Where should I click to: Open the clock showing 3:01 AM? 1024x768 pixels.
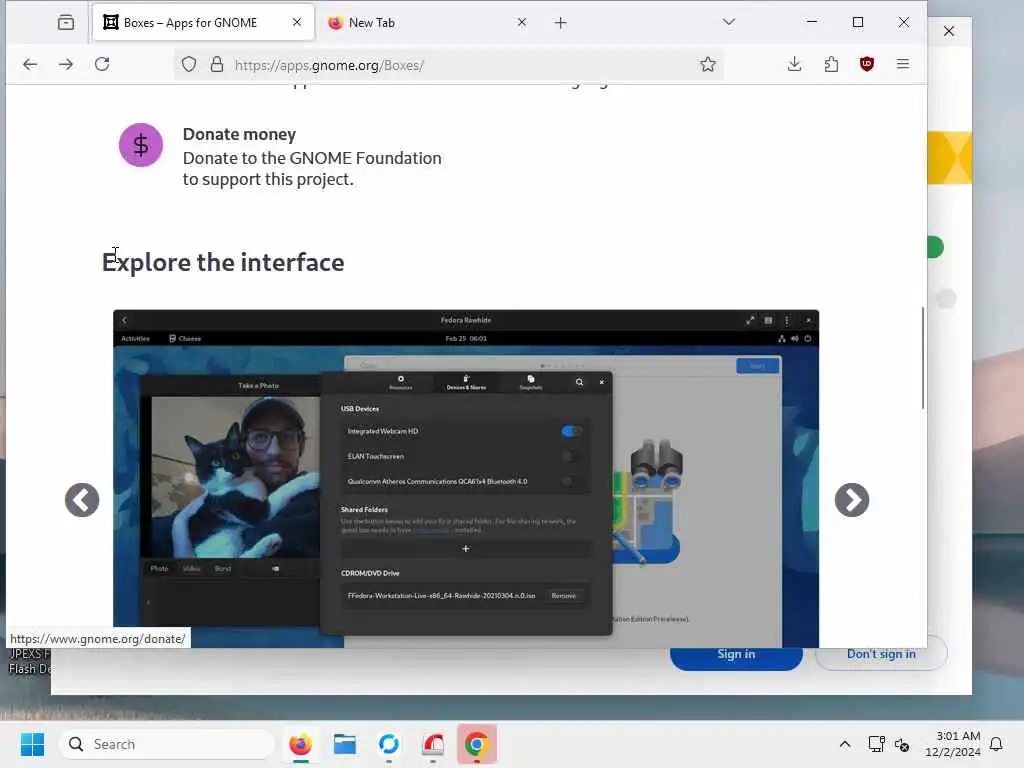coord(953,744)
